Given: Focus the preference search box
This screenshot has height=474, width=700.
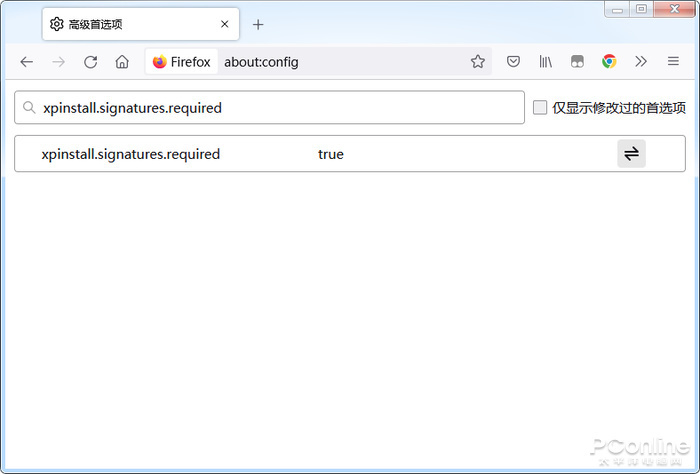Looking at the screenshot, I should (269, 108).
